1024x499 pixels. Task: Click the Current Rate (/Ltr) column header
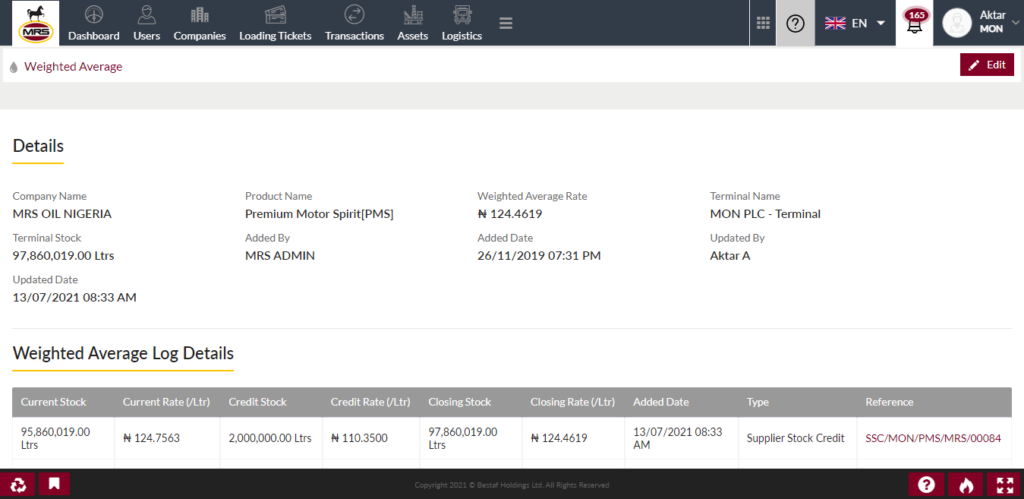coord(166,402)
